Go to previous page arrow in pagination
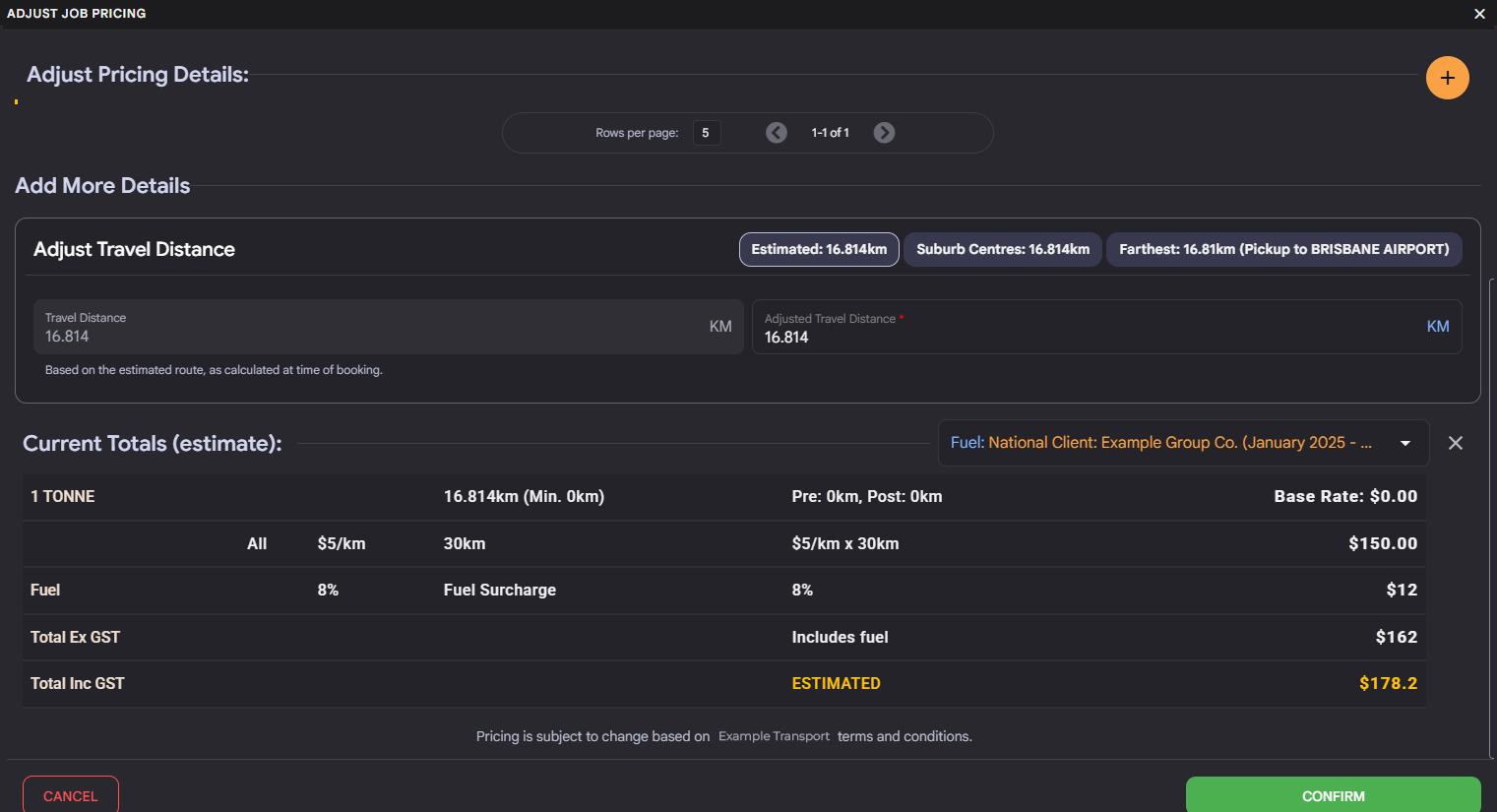The image size is (1497, 812). pyautogui.click(x=777, y=133)
